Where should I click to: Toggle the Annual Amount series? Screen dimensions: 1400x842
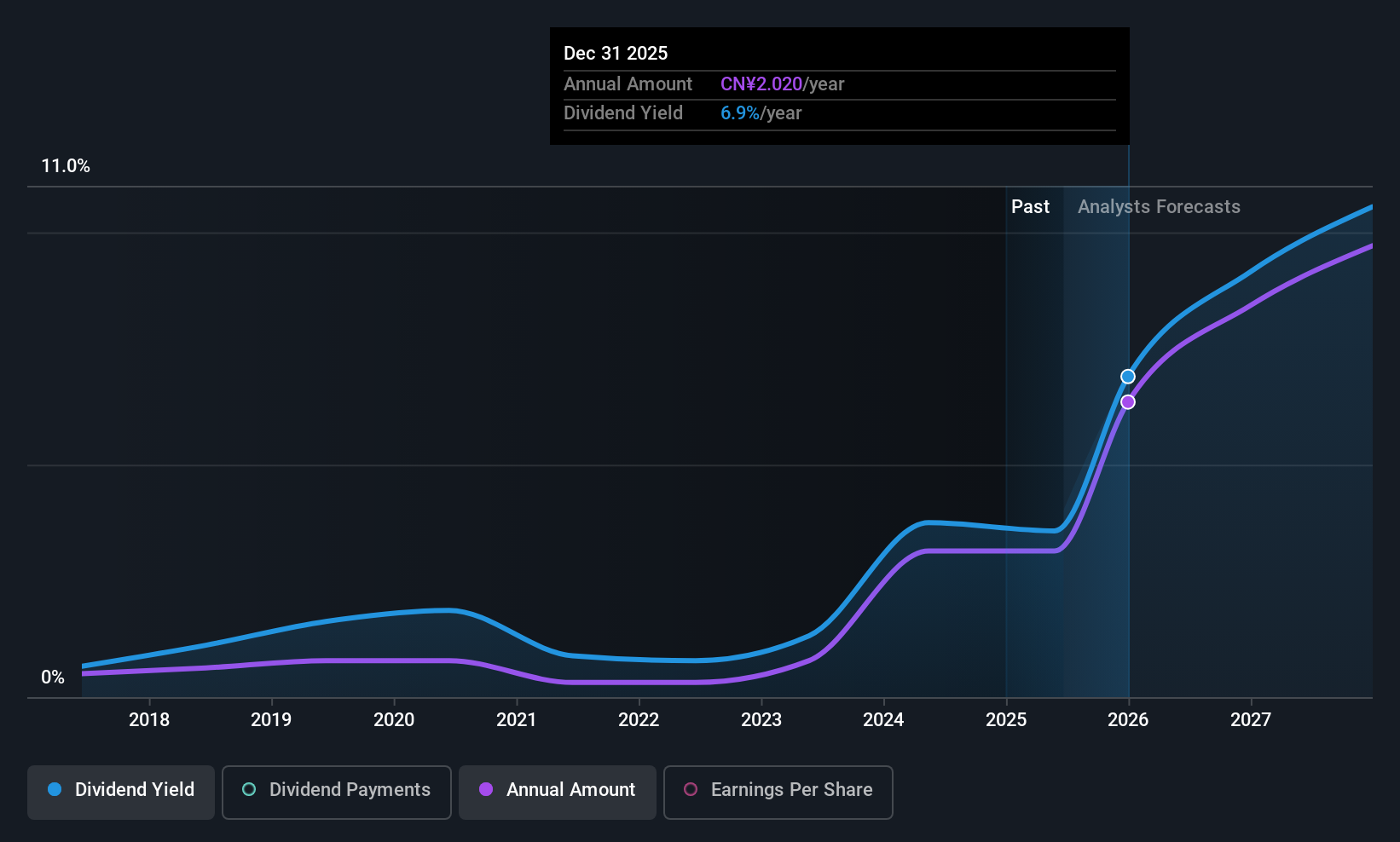pos(558,793)
